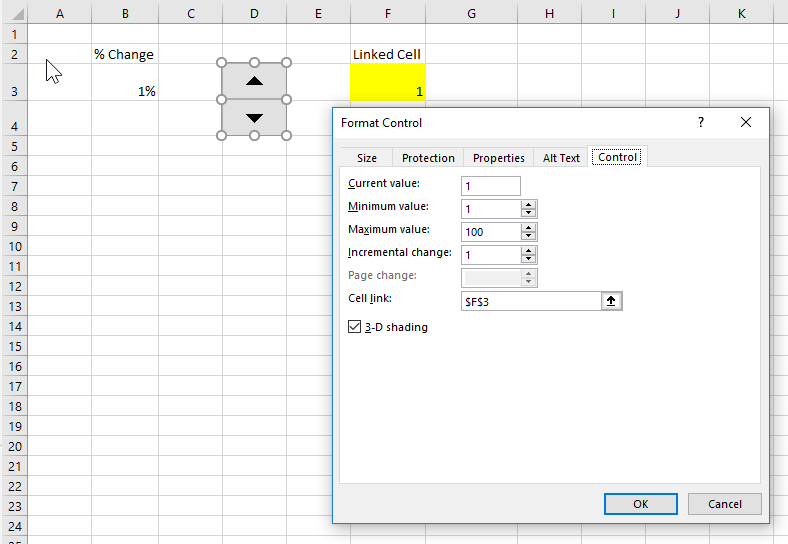Select row 2 header
This screenshot has height=544, width=788.
(15, 54)
